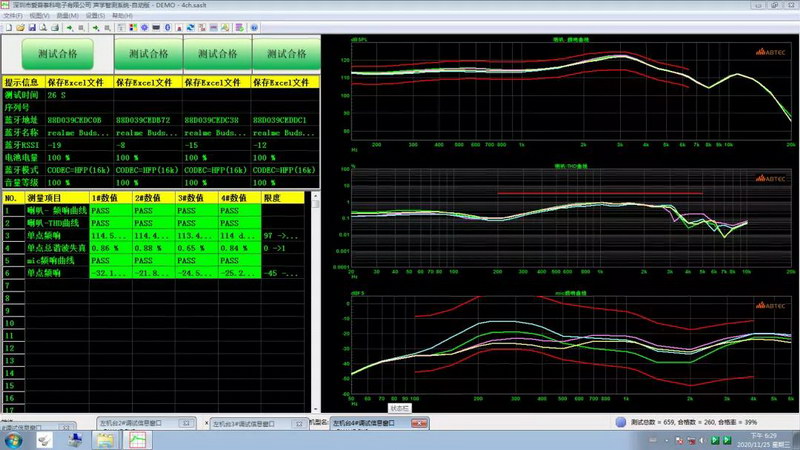The image size is (800, 450).
Task: Select the 蓝牙RSSI value -19
Action: (x=79, y=145)
